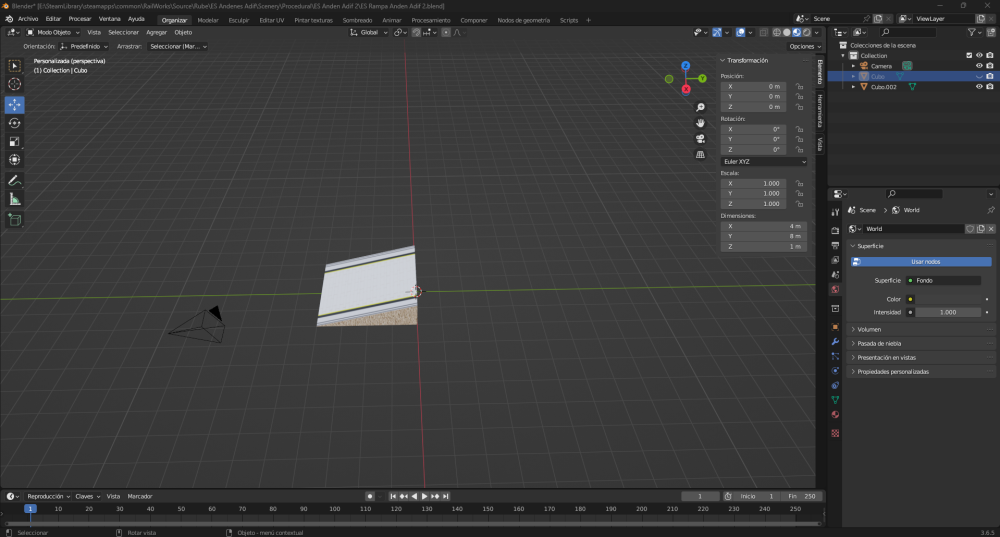Choose the Measure tool

point(15,199)
